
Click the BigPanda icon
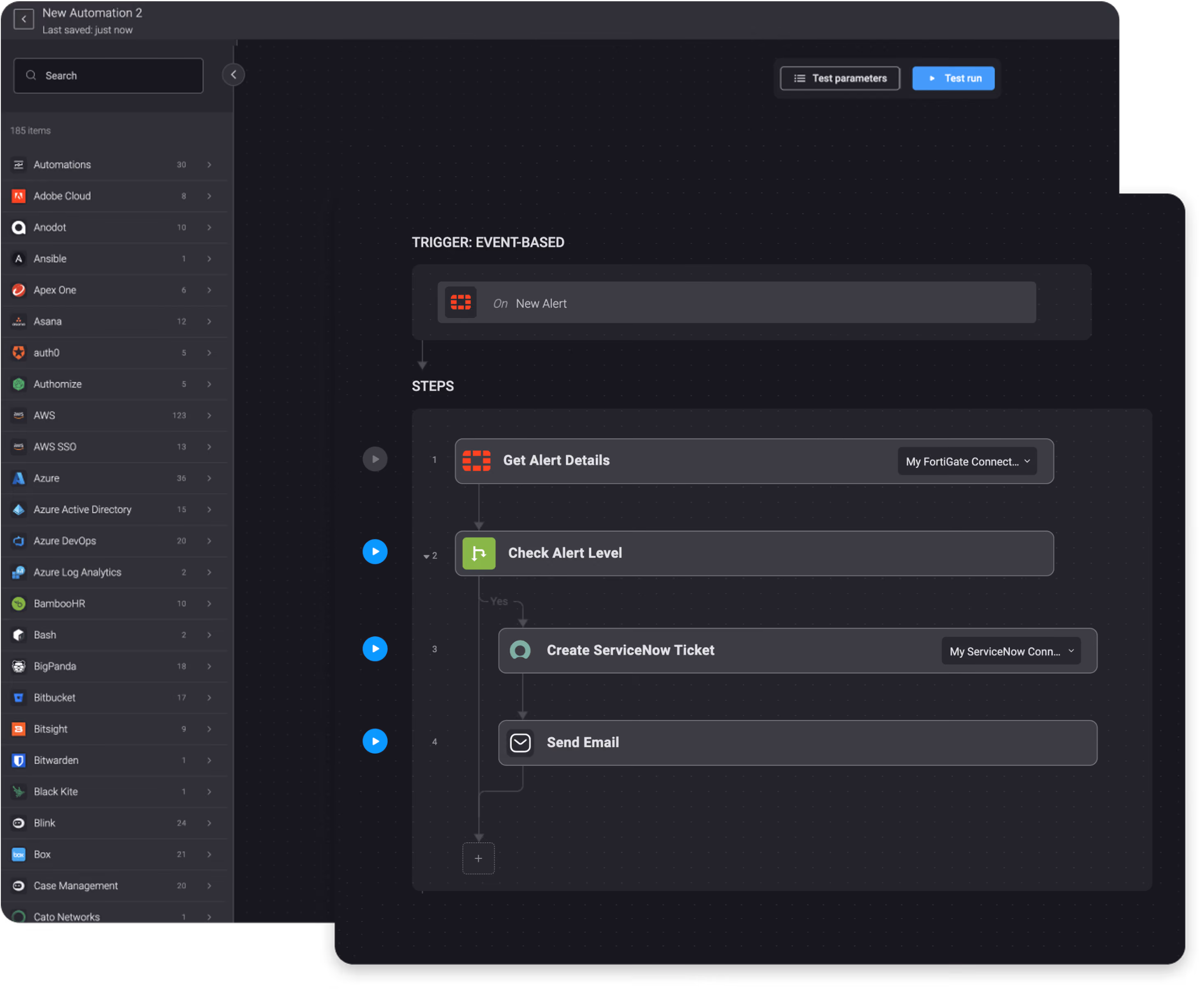(19, 666)
